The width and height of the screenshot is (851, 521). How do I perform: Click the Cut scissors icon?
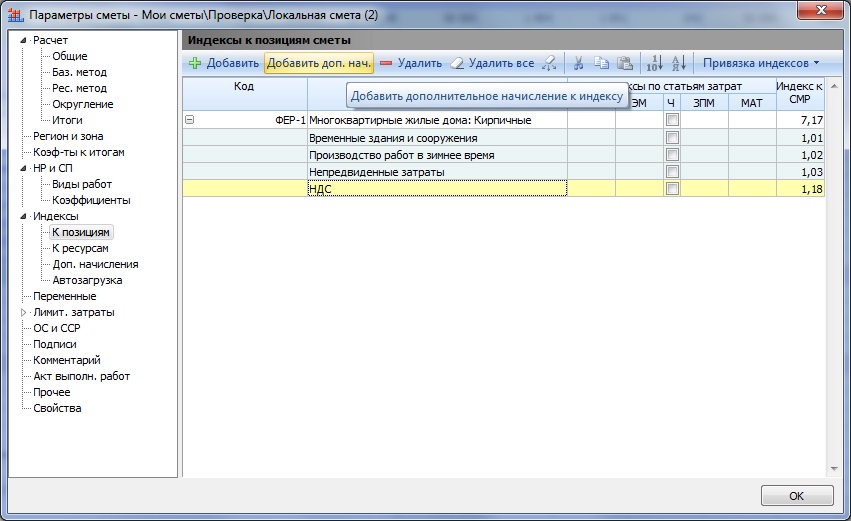[x=579, y=63]
